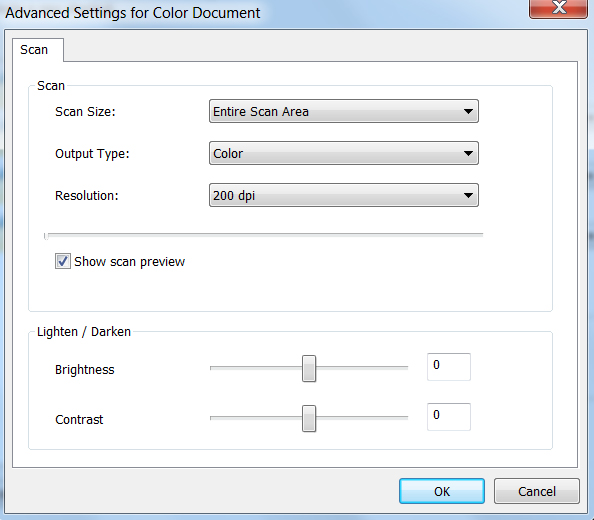Click the Scan Size dropdown arrow icon
The width and height of the screenshot is (594, 520).
click(468, 111)
